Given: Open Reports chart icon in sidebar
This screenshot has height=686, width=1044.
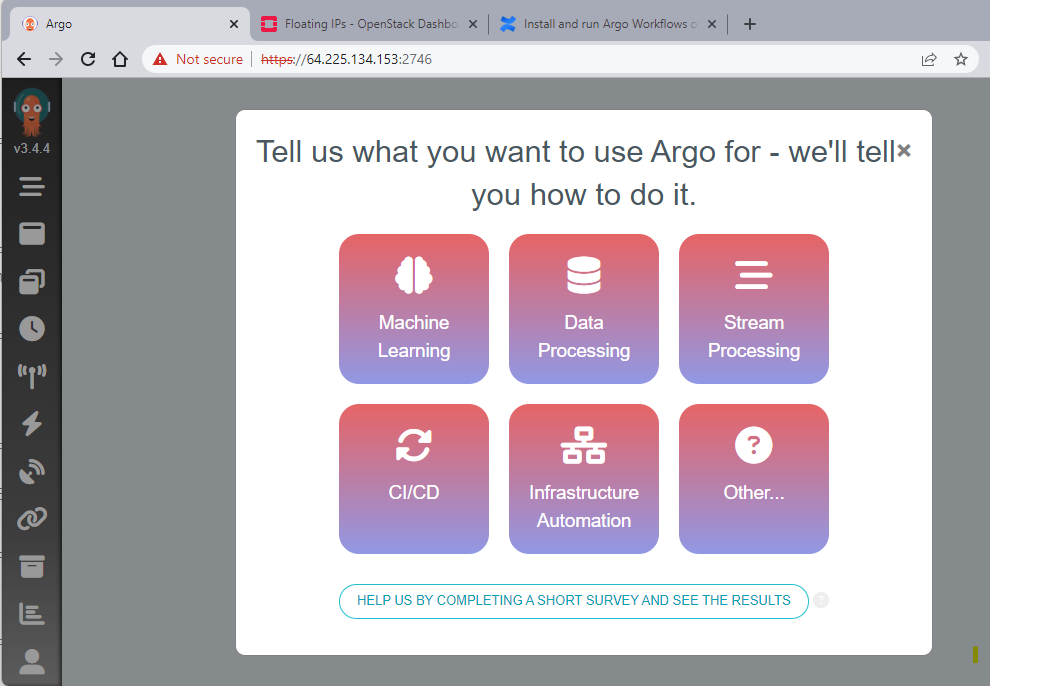Looking at the screenshot, I should [x=32, y=614].
